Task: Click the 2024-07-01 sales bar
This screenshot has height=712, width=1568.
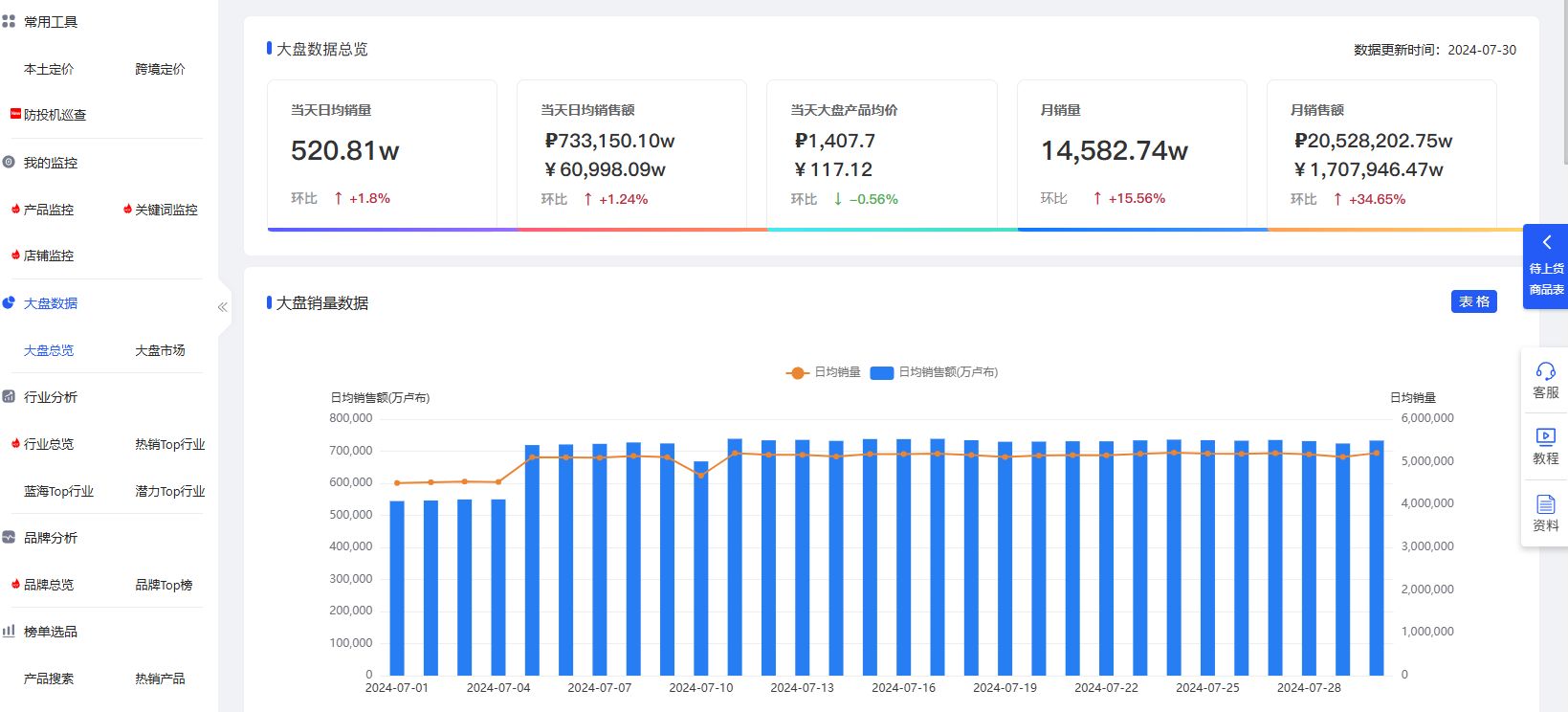Action: 397,588
